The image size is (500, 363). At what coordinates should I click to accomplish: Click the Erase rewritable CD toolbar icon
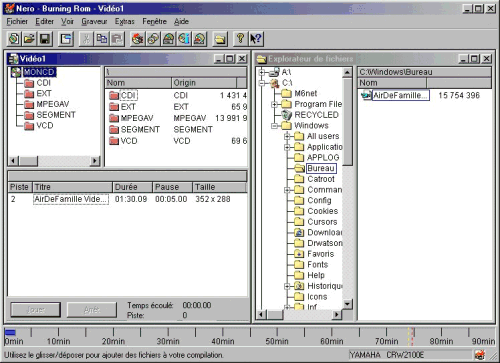point(200,39)
